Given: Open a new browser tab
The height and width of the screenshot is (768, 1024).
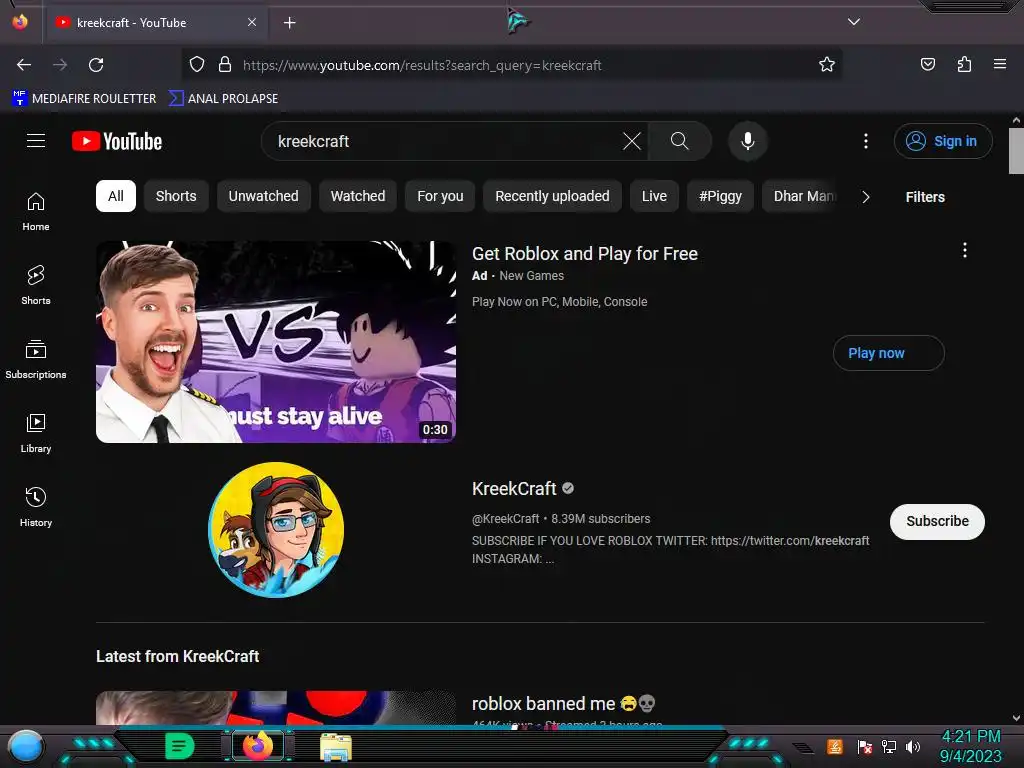Looking at the screenshot, I should [290, 23].
